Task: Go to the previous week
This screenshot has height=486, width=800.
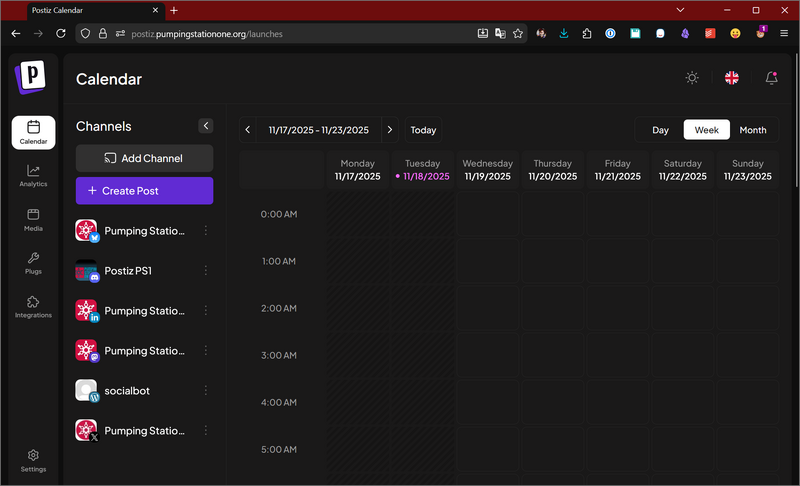Action: click(248, 130)
